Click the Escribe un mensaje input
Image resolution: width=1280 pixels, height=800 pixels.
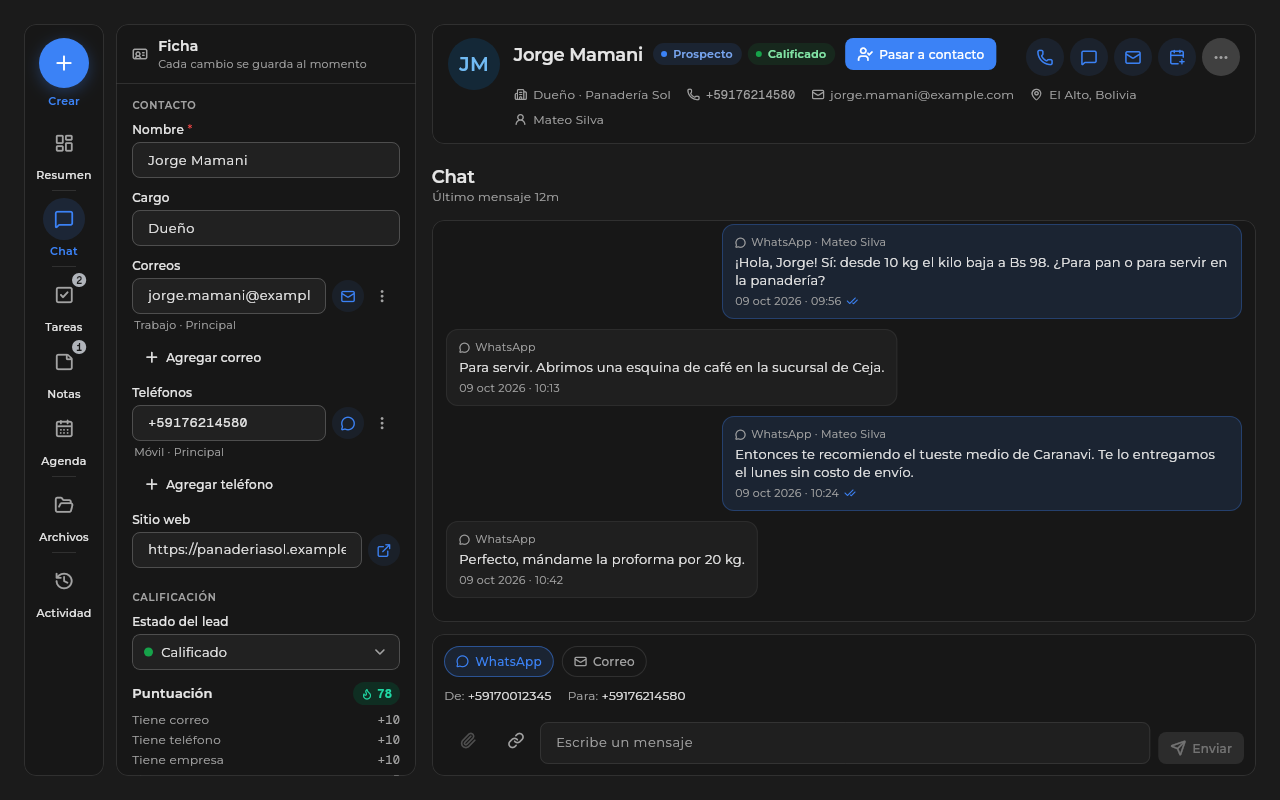[x=845, y=743]
